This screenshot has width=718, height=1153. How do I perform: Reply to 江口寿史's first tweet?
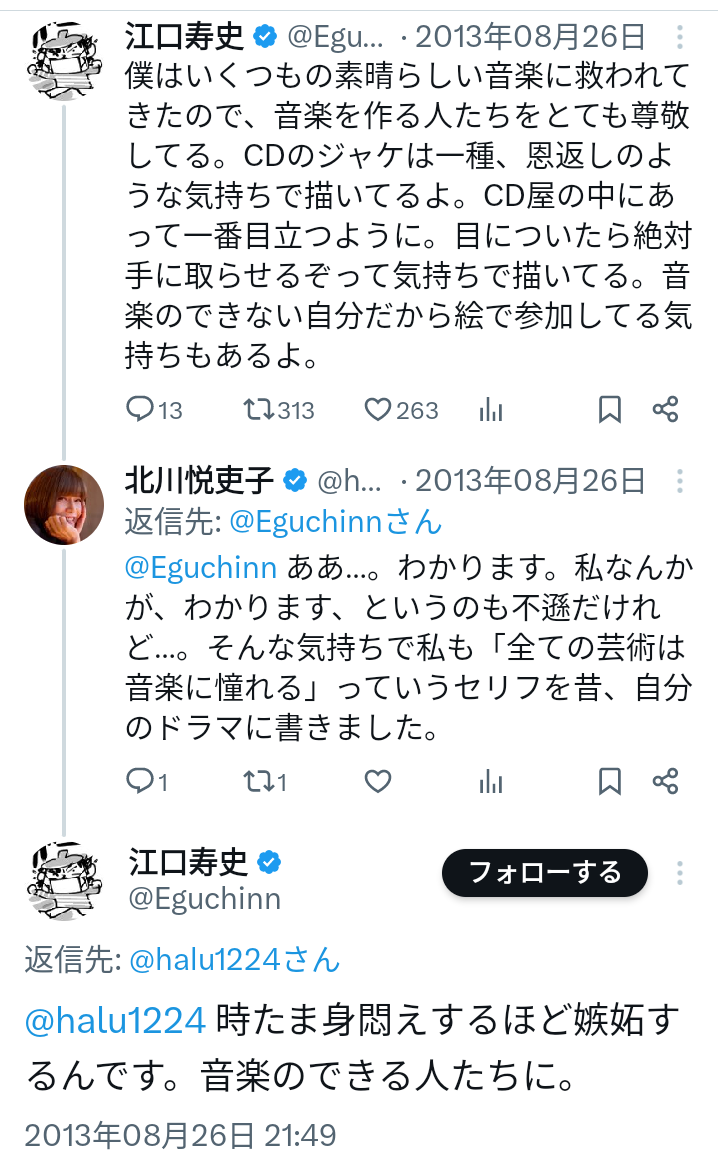coord(141,409)
